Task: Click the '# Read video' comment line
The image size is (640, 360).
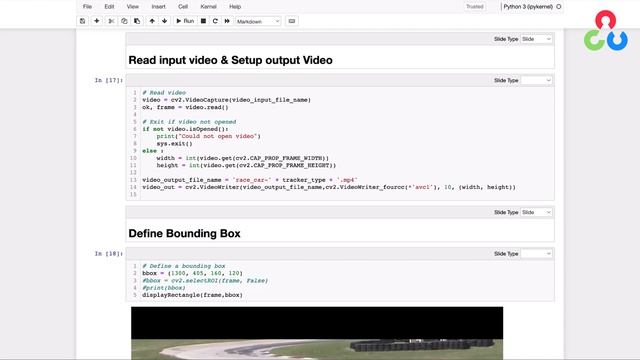Action: point(164,93)
